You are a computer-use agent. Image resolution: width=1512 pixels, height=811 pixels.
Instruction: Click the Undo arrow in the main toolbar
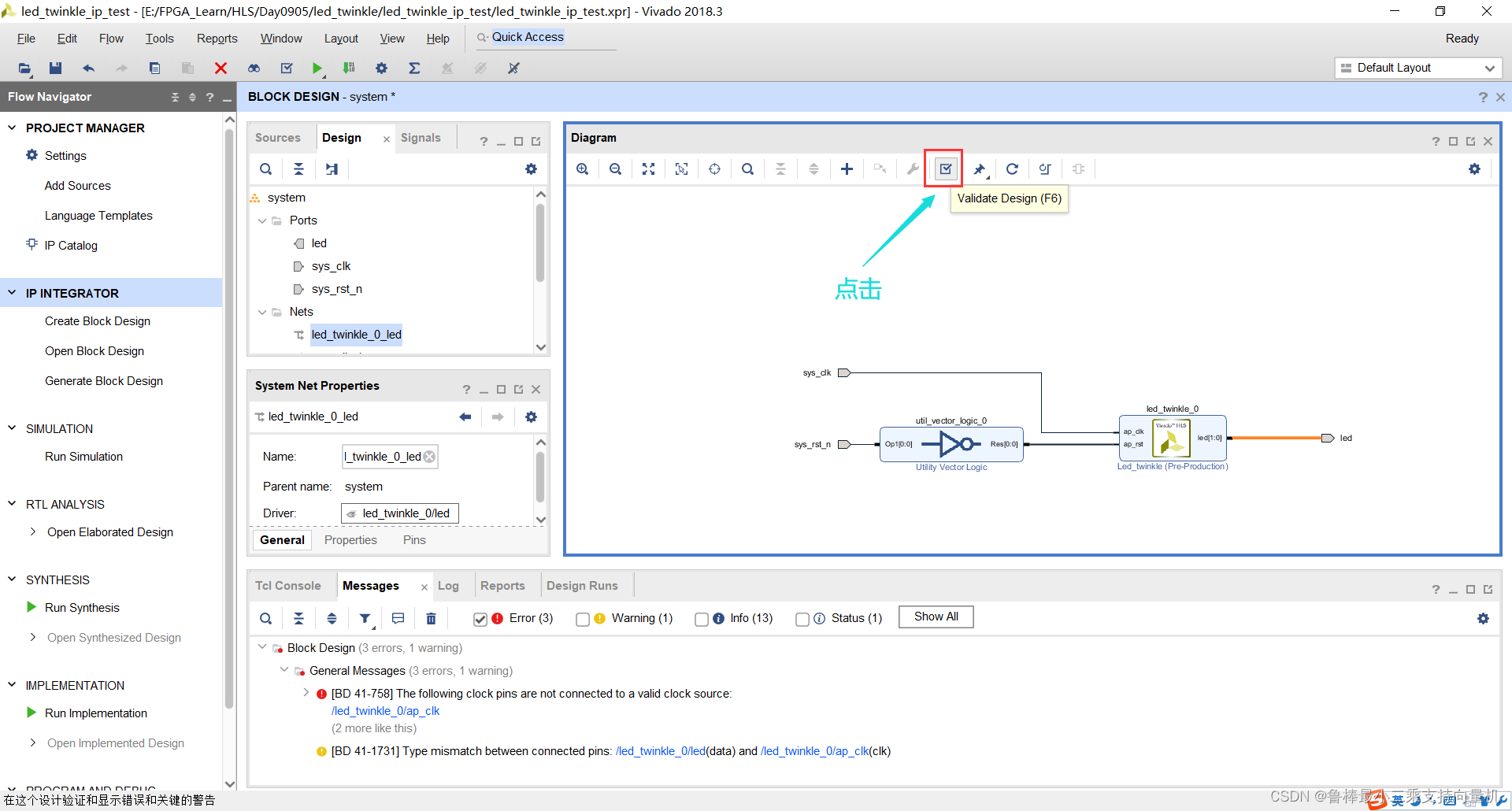(x=88, y=69)
